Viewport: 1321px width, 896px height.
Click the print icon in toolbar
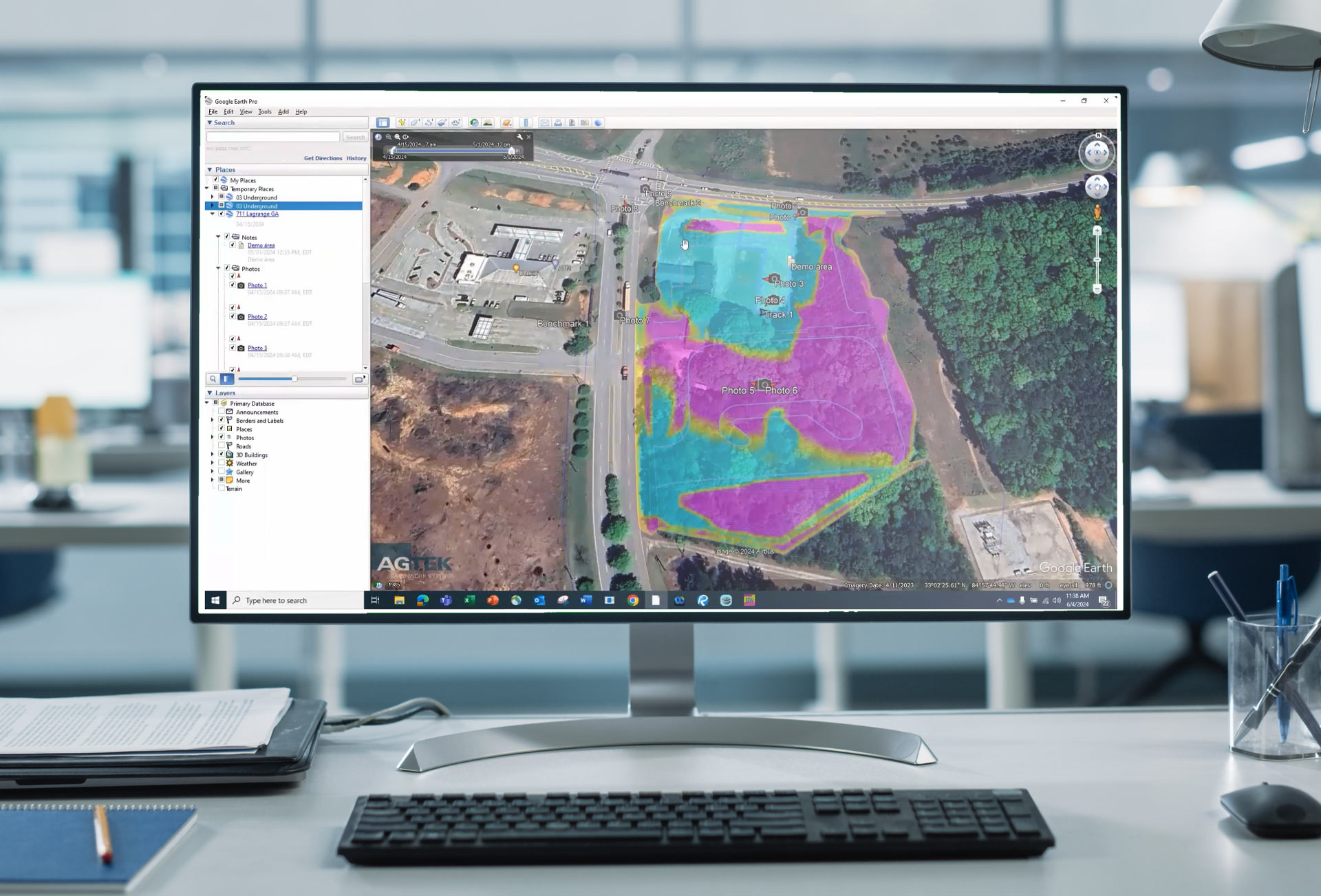click(x=557, y=122)
